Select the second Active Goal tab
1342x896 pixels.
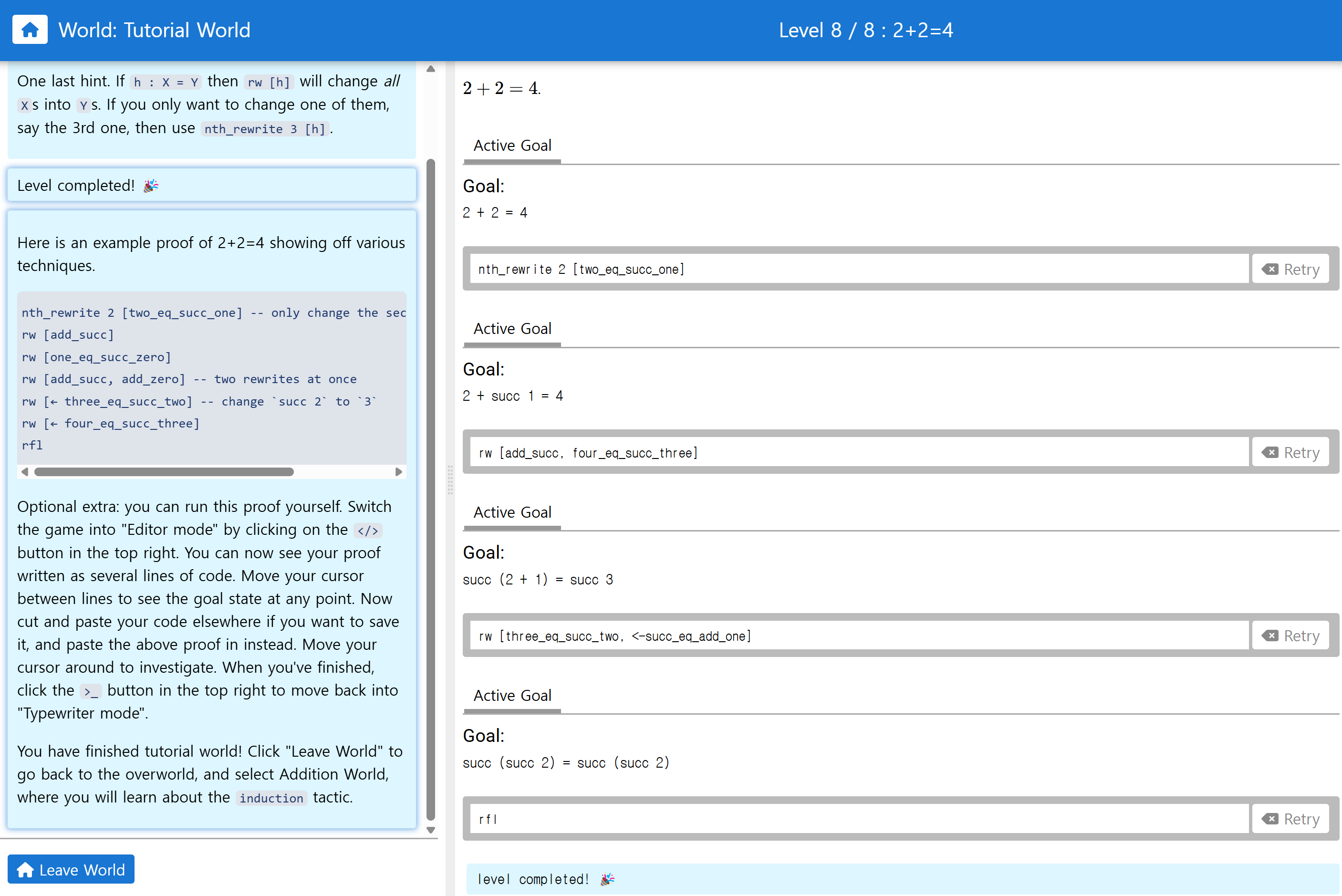tap(512, 329)
